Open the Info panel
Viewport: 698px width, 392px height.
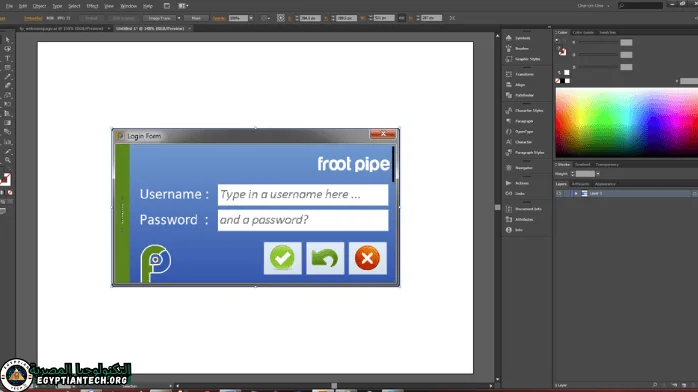point(519,230)
